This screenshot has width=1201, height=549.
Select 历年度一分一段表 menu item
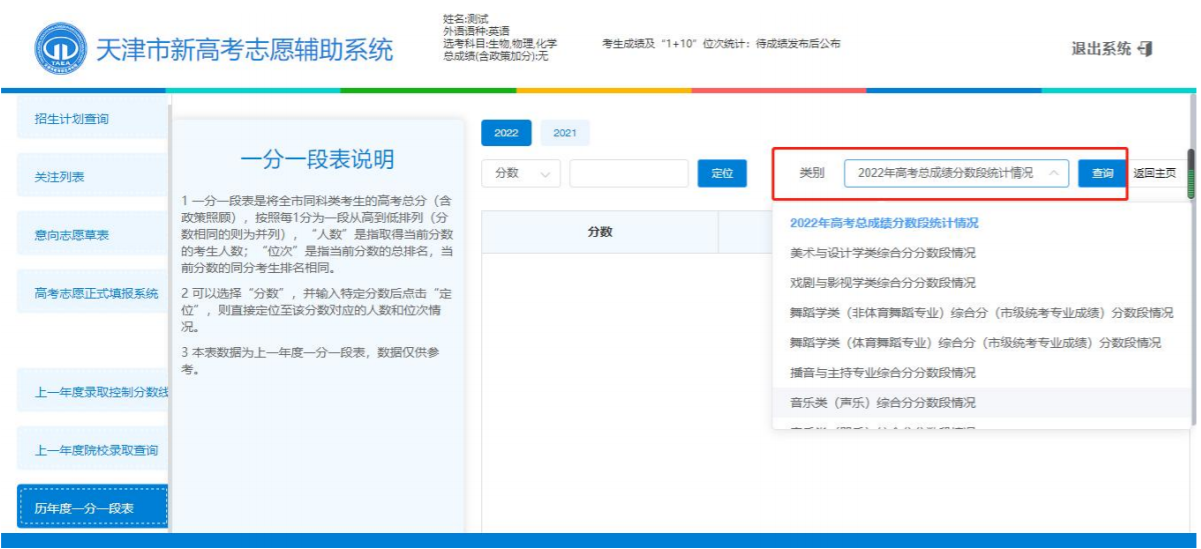pyautogui.click(x=92, y=508)
